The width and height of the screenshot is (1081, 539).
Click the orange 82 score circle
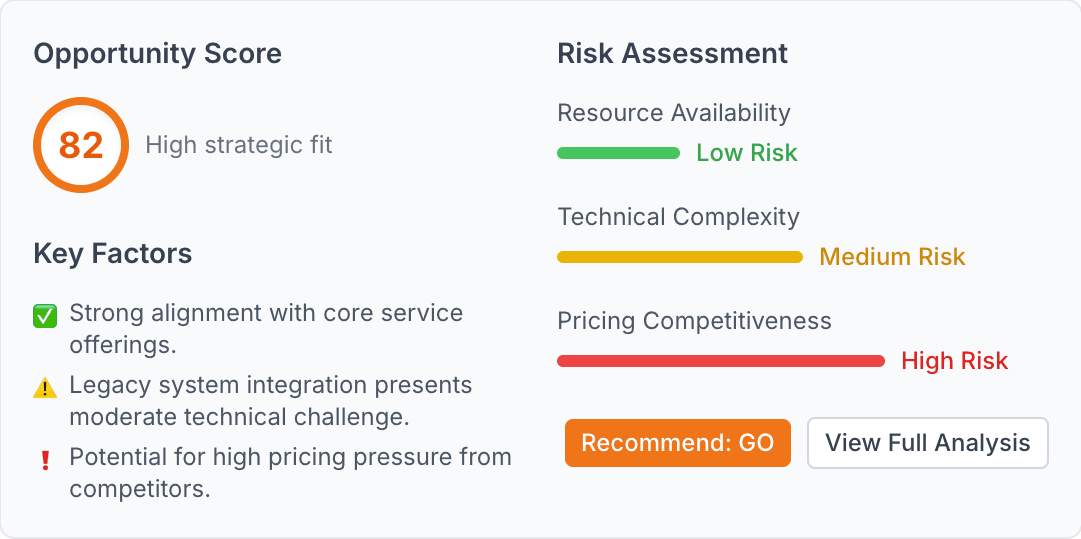[x=81, y=145]
